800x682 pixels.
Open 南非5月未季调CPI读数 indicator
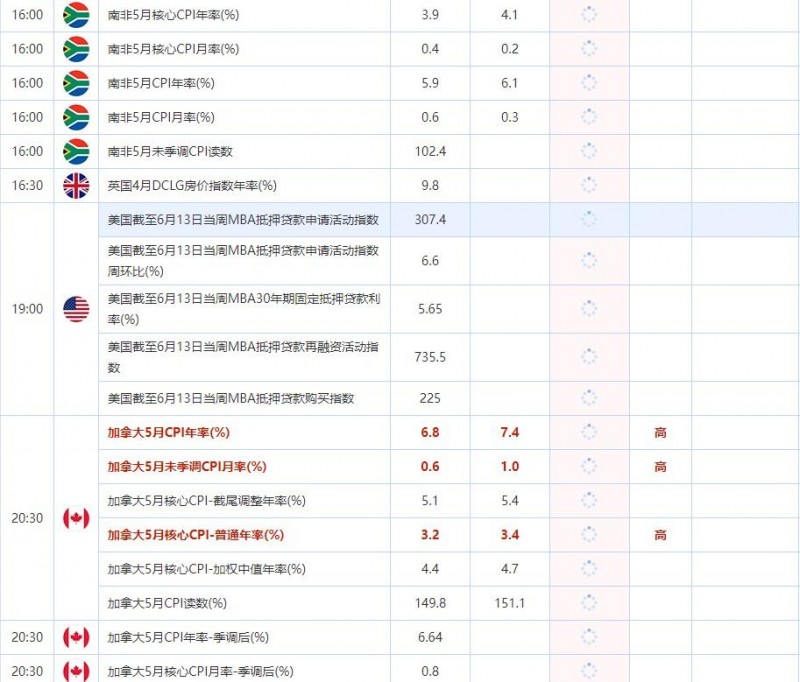click(170, 151)
